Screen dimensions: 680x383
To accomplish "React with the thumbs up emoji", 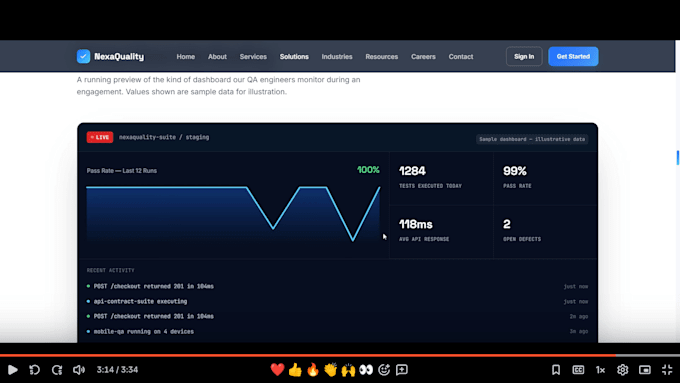I will click(295, 370).
